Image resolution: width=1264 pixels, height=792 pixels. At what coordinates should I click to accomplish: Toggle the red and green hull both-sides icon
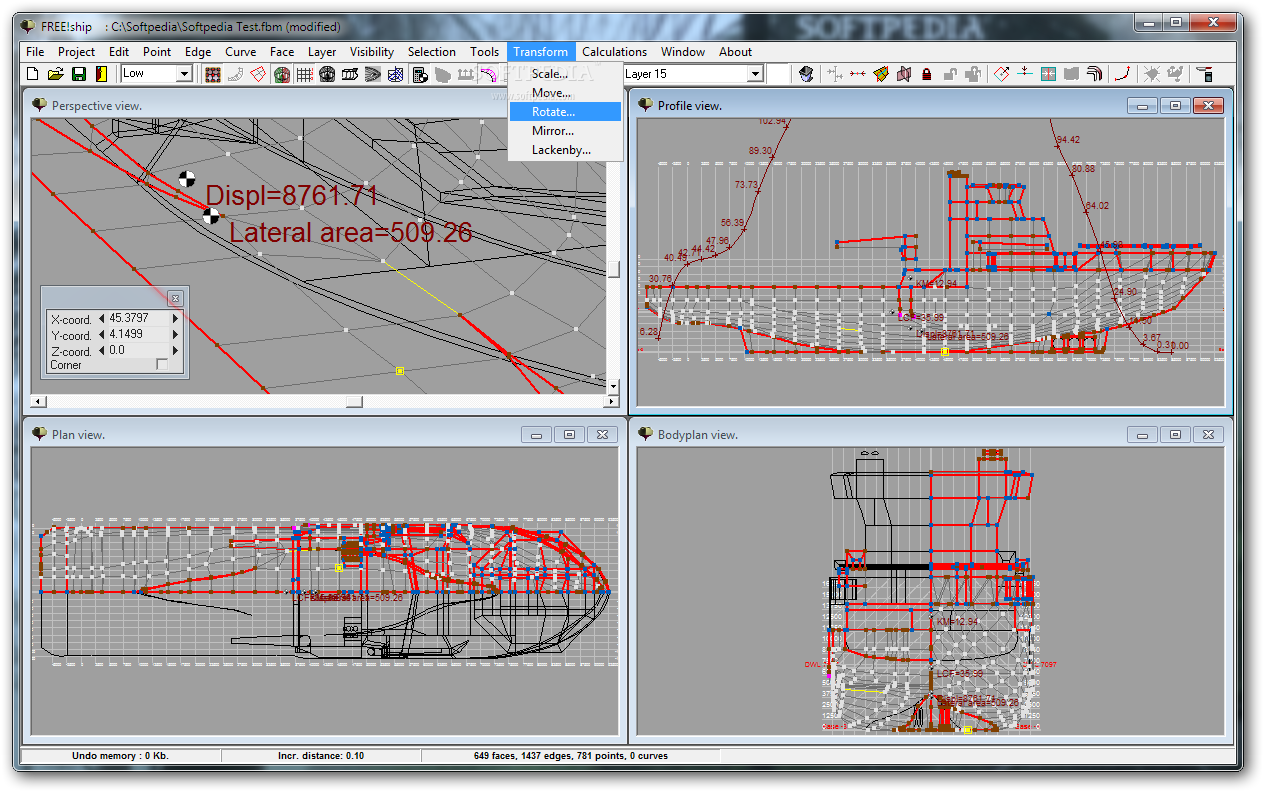[282, 74]
